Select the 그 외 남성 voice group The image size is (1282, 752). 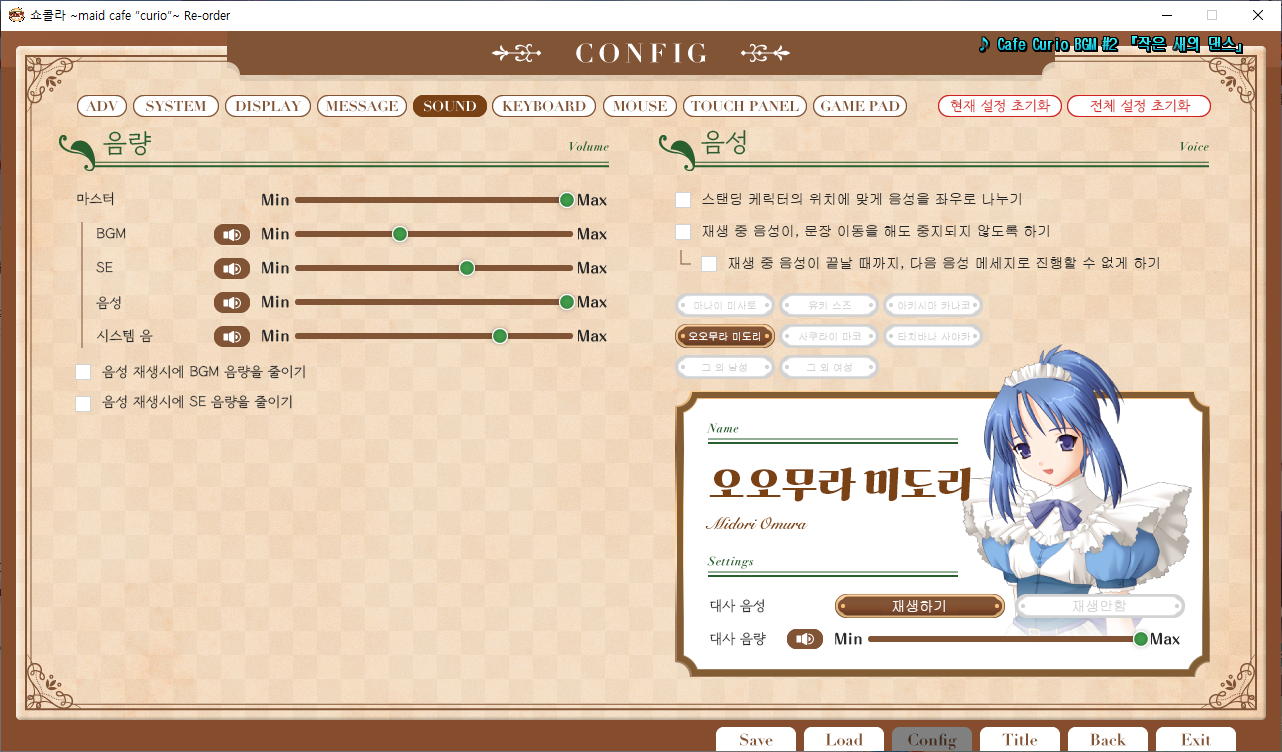725,367
